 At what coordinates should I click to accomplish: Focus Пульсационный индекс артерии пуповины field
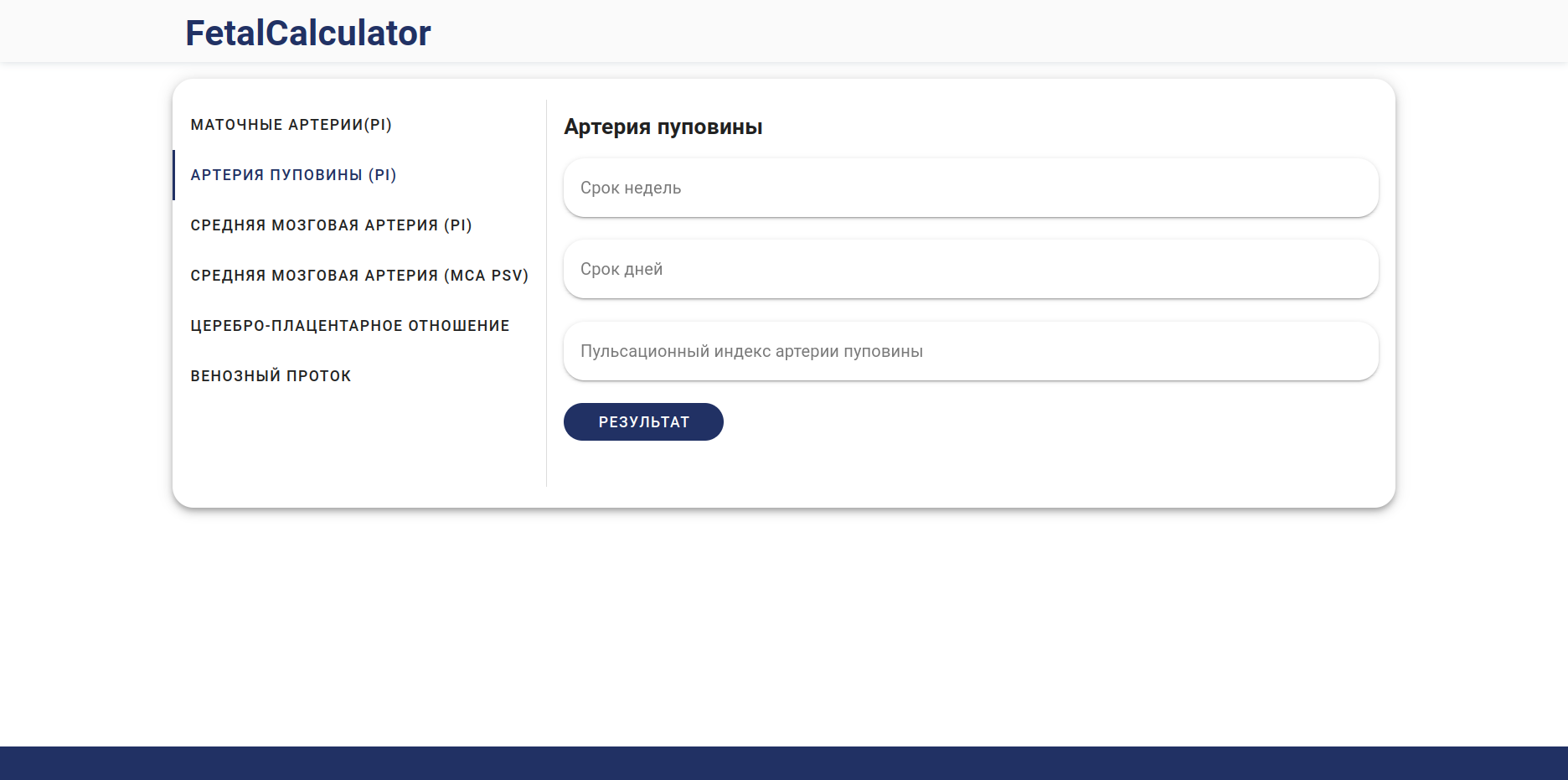pos(971,351)
